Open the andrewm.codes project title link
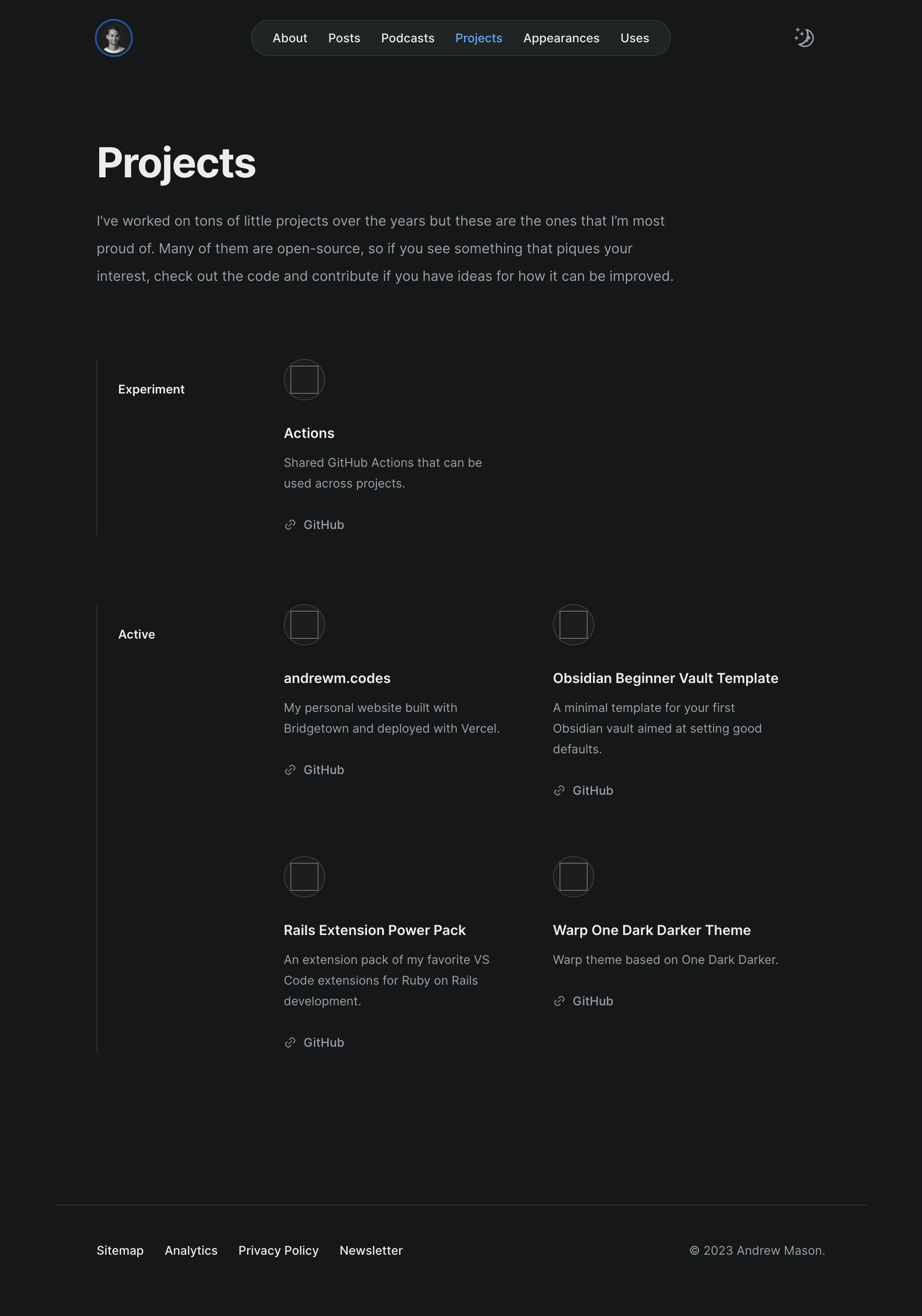The height and width of the screenshot is (1316, 922). click(x=337, y=678)
